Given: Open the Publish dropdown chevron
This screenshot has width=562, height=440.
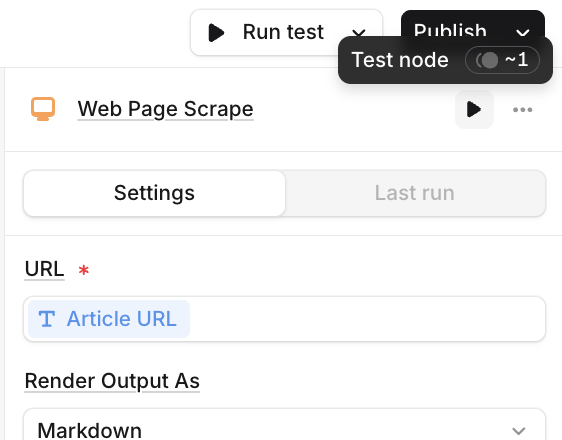Looking at the screenshot, I should tap(523, 33).
